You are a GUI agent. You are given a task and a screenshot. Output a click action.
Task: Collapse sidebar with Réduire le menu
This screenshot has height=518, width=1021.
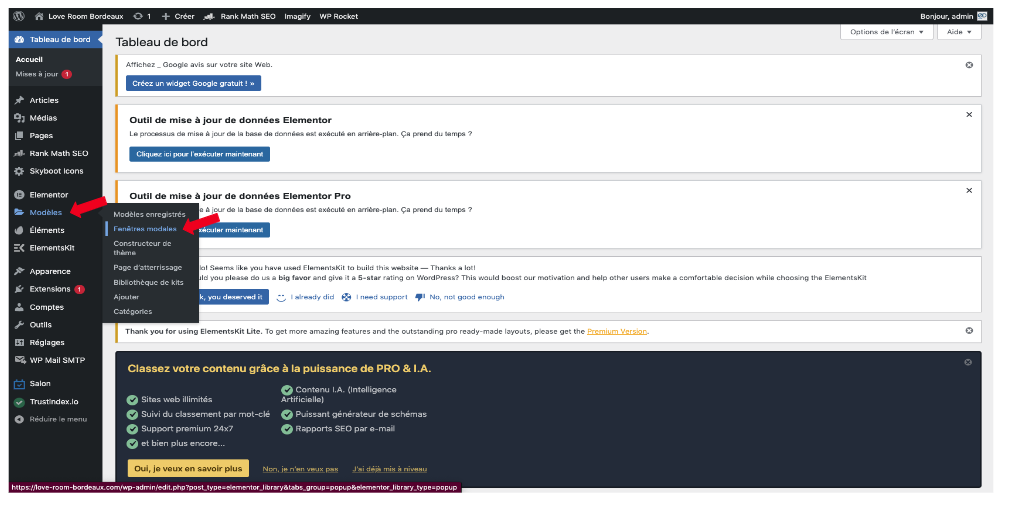56,419
